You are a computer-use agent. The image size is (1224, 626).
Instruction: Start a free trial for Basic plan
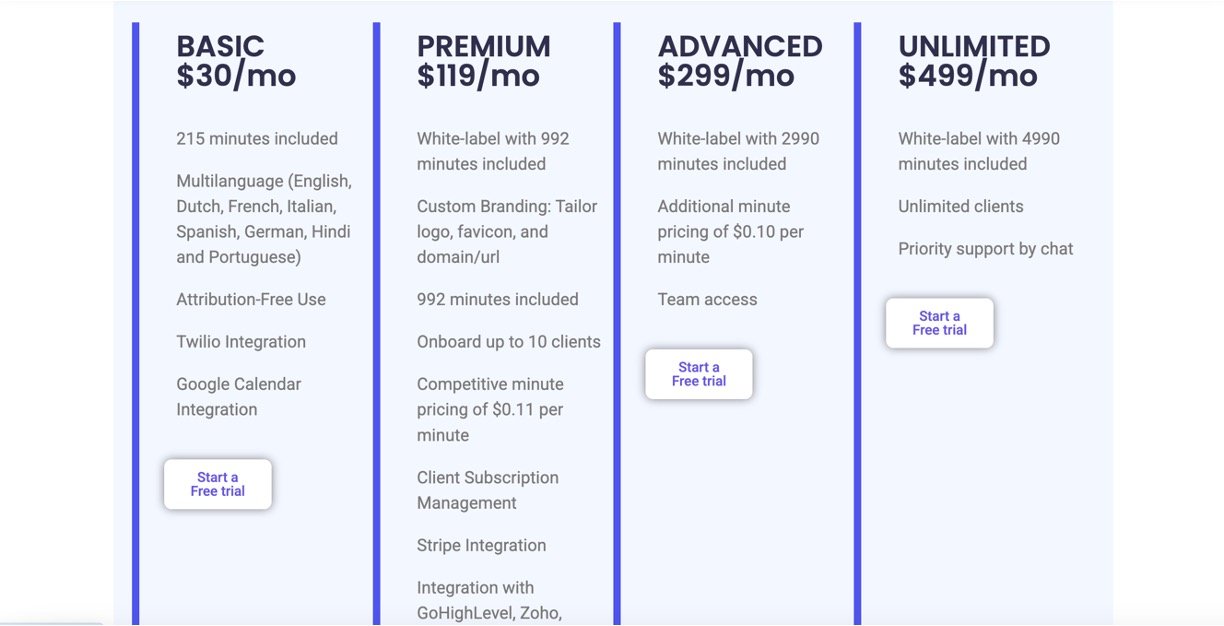pyautogui.click(x=218, y=484)
